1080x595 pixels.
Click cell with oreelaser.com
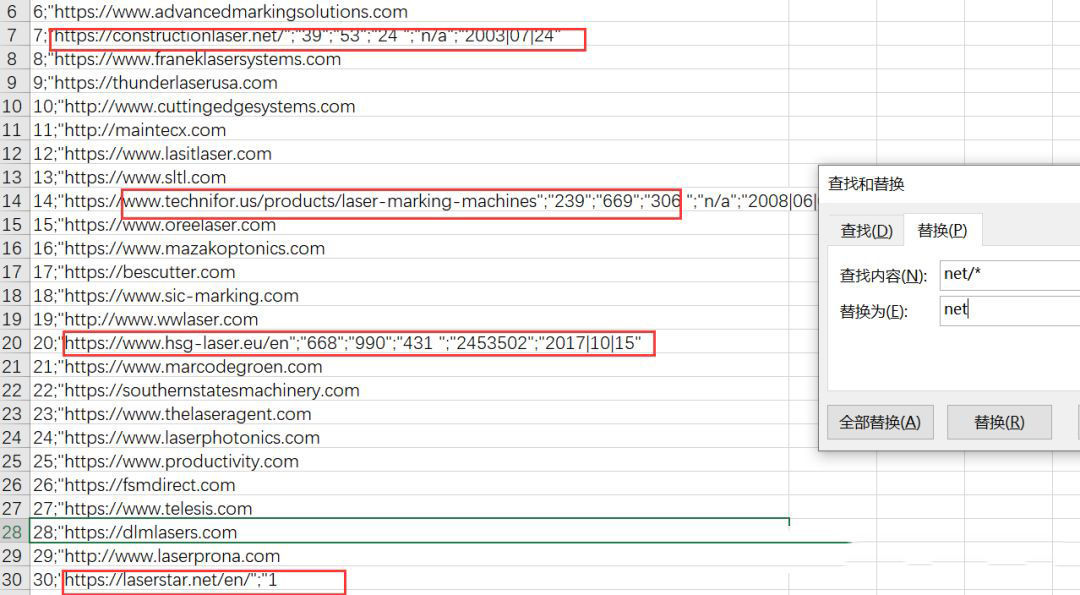410,225
